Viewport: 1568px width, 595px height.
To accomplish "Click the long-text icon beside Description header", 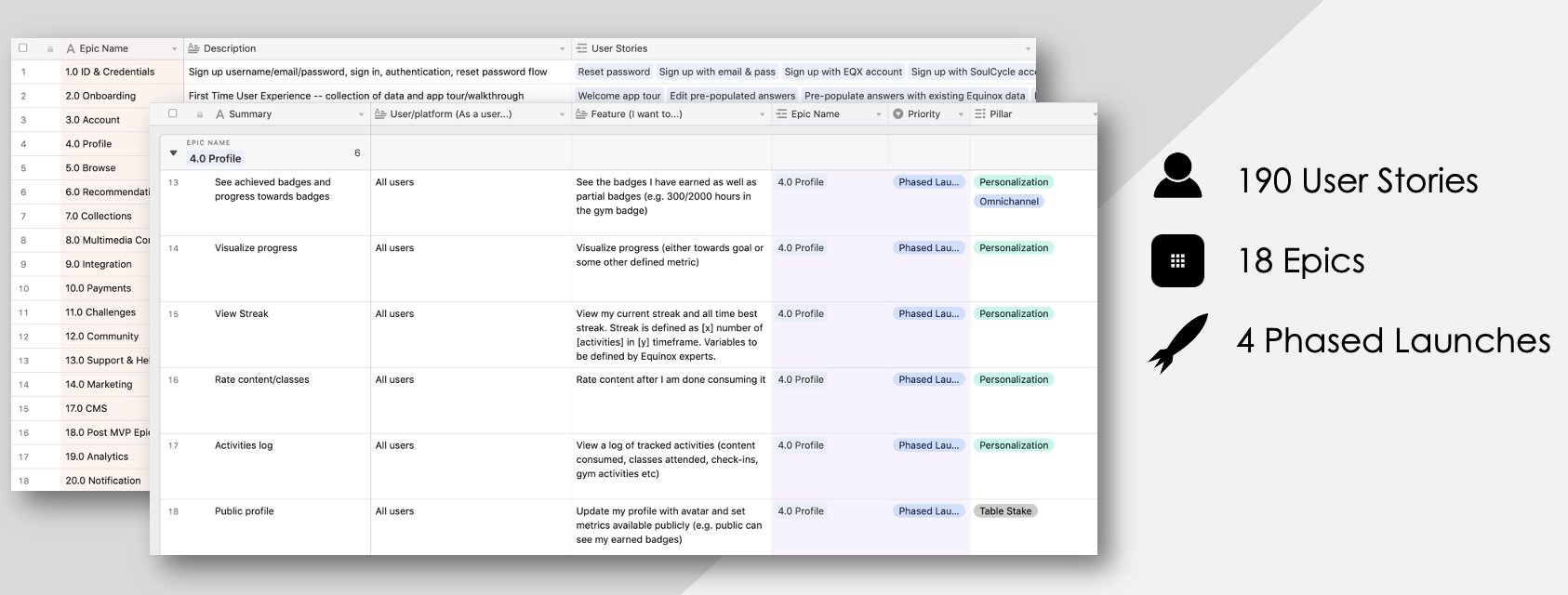I will point(193,48).
